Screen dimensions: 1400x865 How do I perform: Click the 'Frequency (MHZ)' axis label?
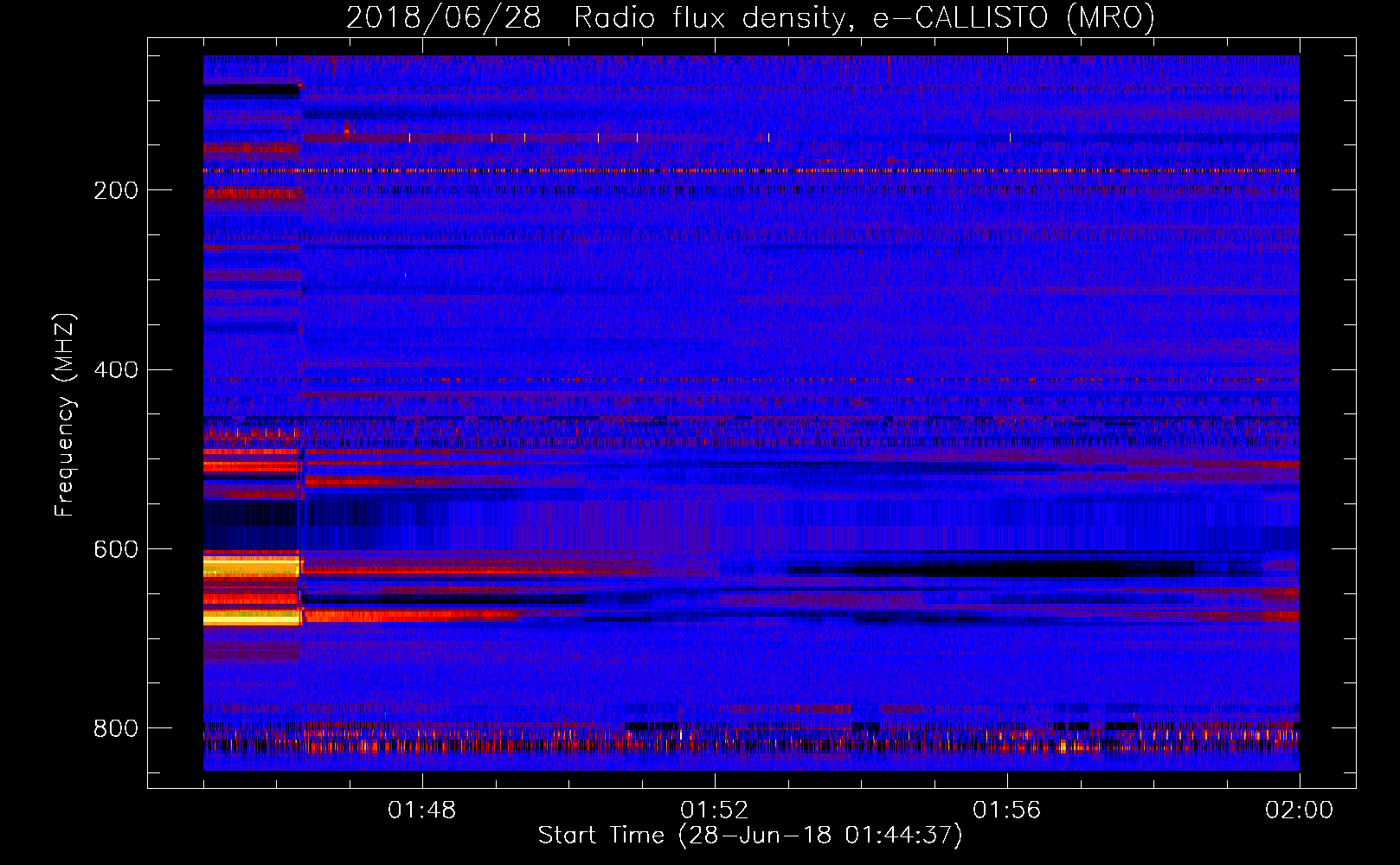65,414
